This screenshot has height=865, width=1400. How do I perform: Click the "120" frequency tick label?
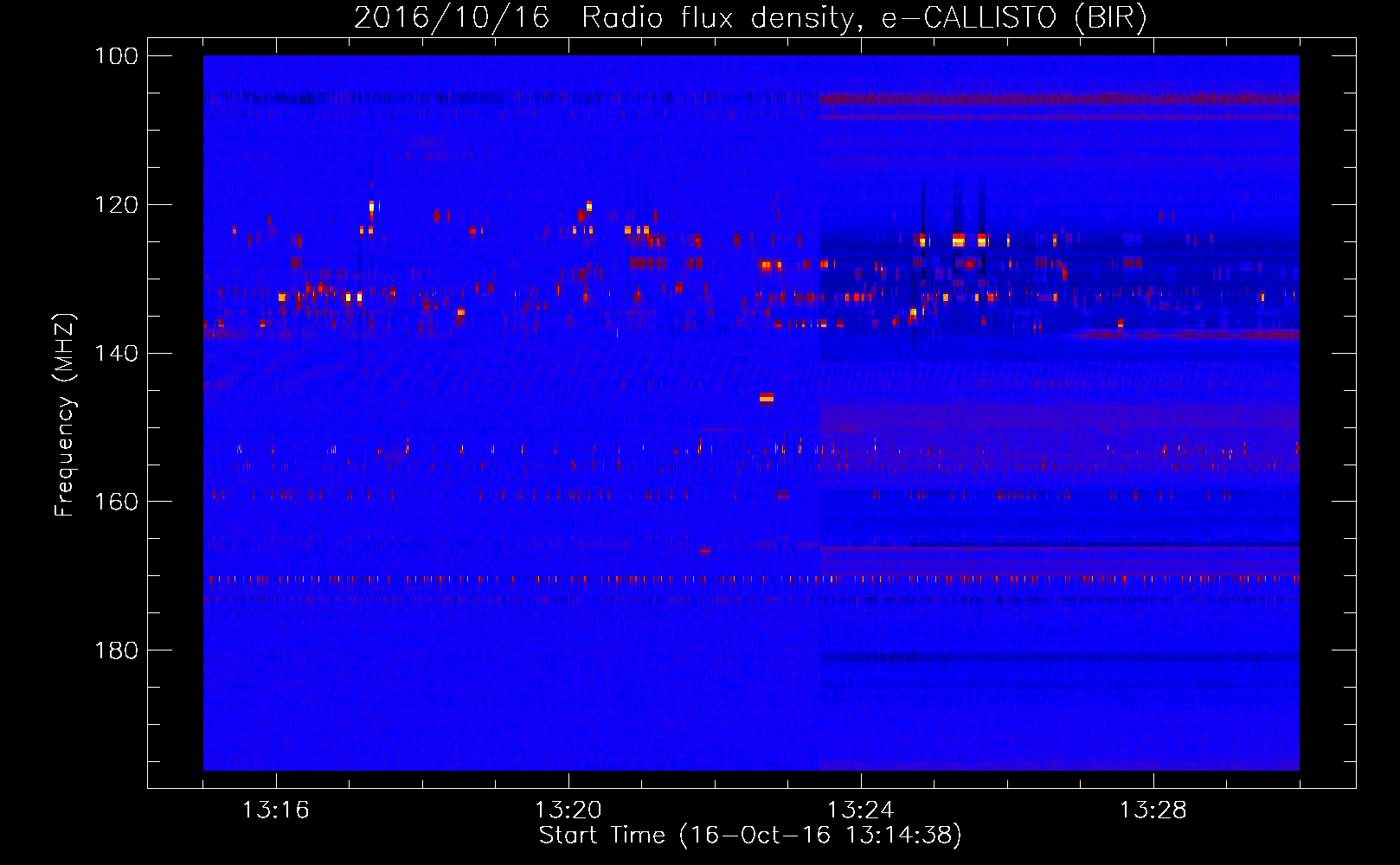point(116,205)
